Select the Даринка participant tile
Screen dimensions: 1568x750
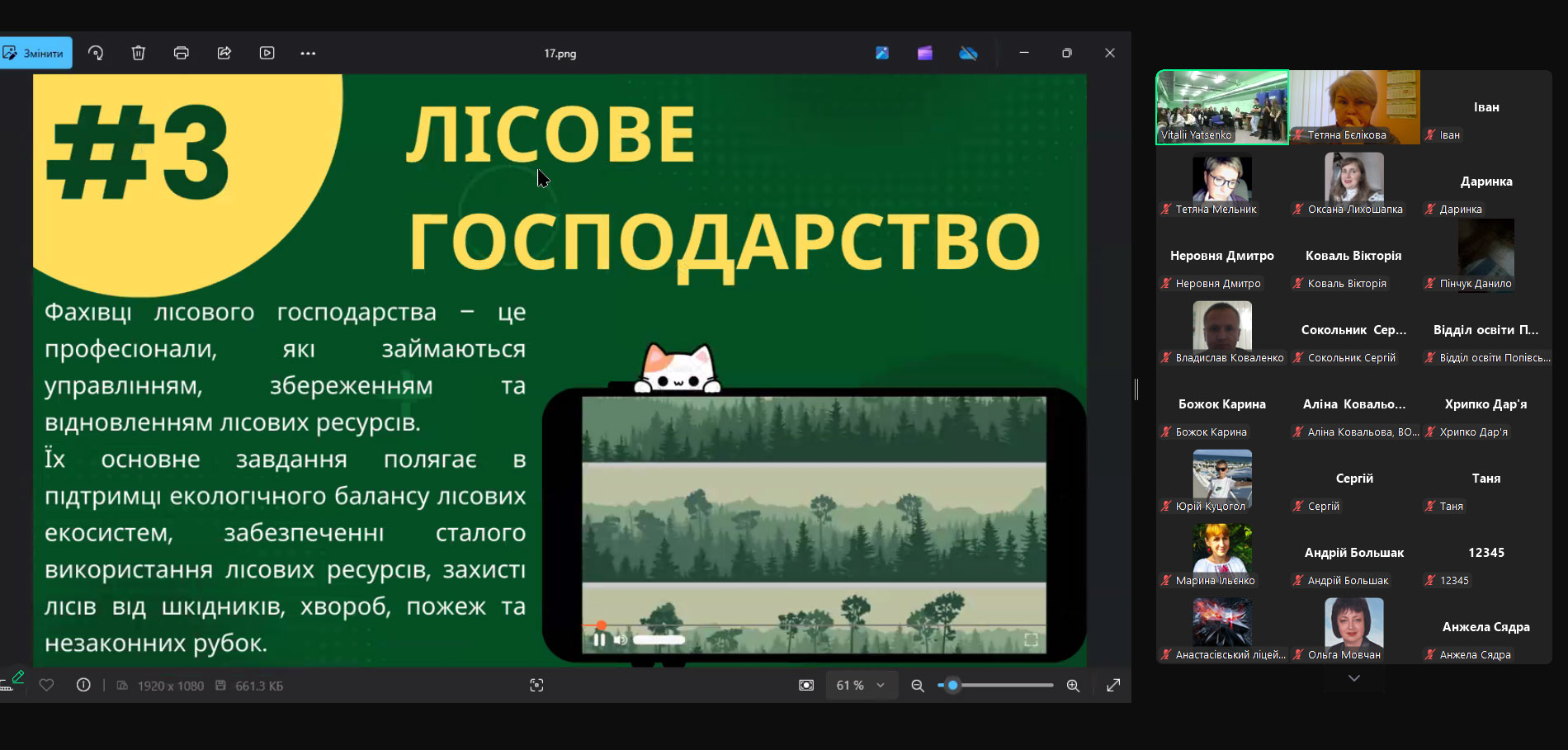(x=1486, y=182)
